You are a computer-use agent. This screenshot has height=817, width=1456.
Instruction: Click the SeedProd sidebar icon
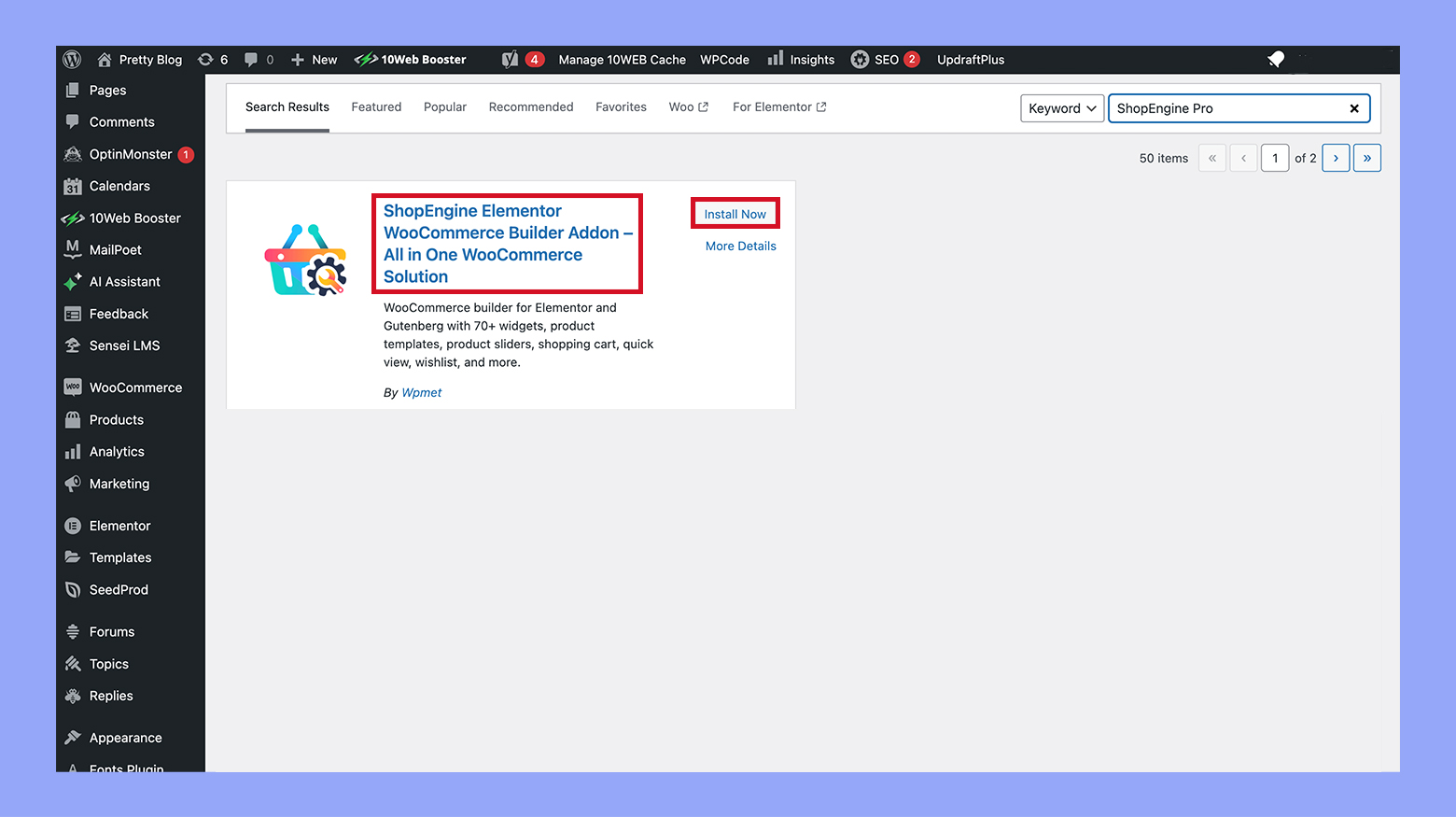(72, 589)
